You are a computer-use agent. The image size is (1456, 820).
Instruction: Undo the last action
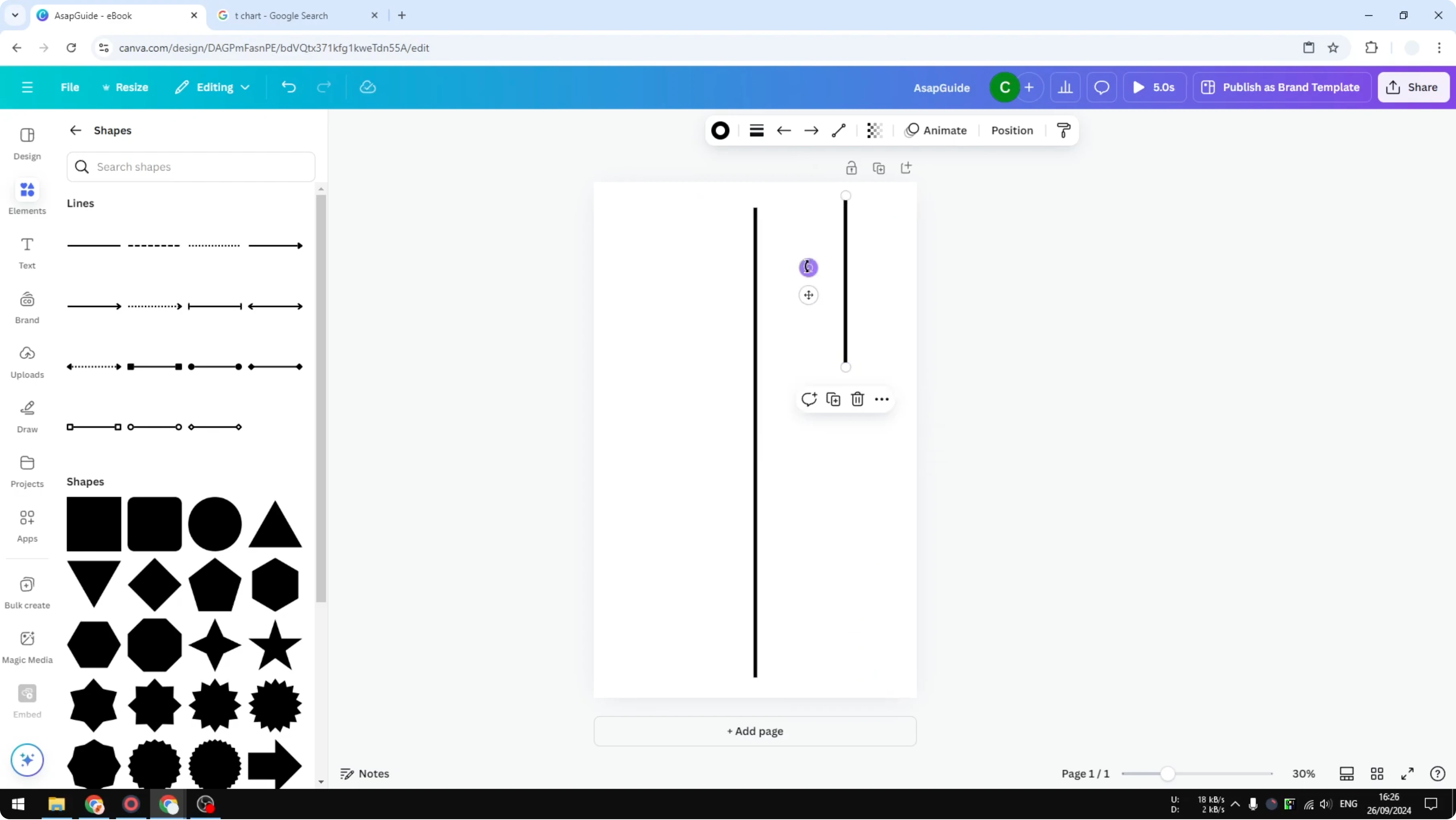[289, 87]
